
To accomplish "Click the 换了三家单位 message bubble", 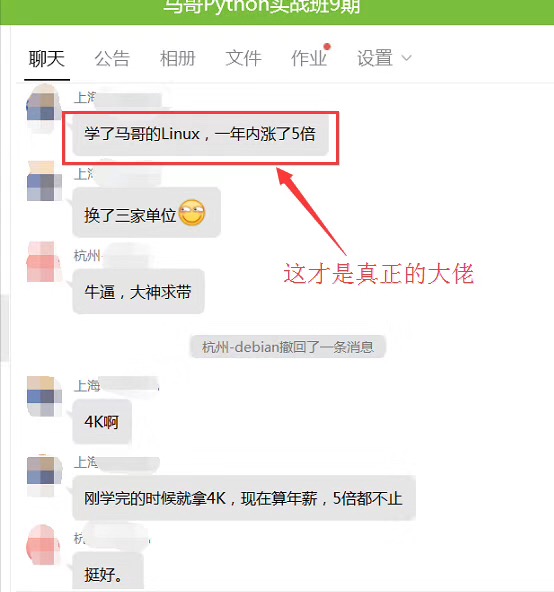I will click(x=146, y=213).
